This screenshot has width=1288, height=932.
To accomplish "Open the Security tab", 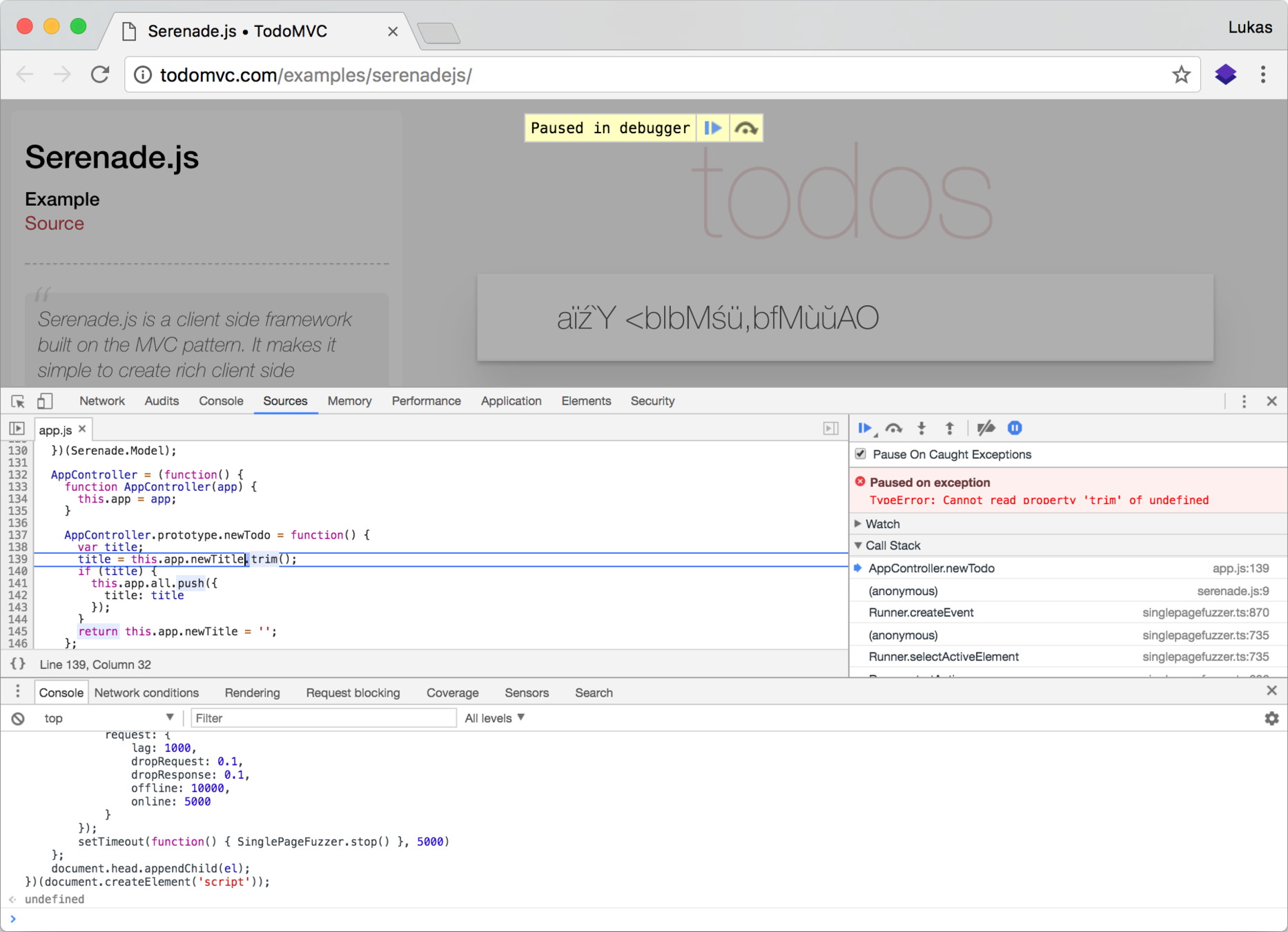I will tap(652, 401).
